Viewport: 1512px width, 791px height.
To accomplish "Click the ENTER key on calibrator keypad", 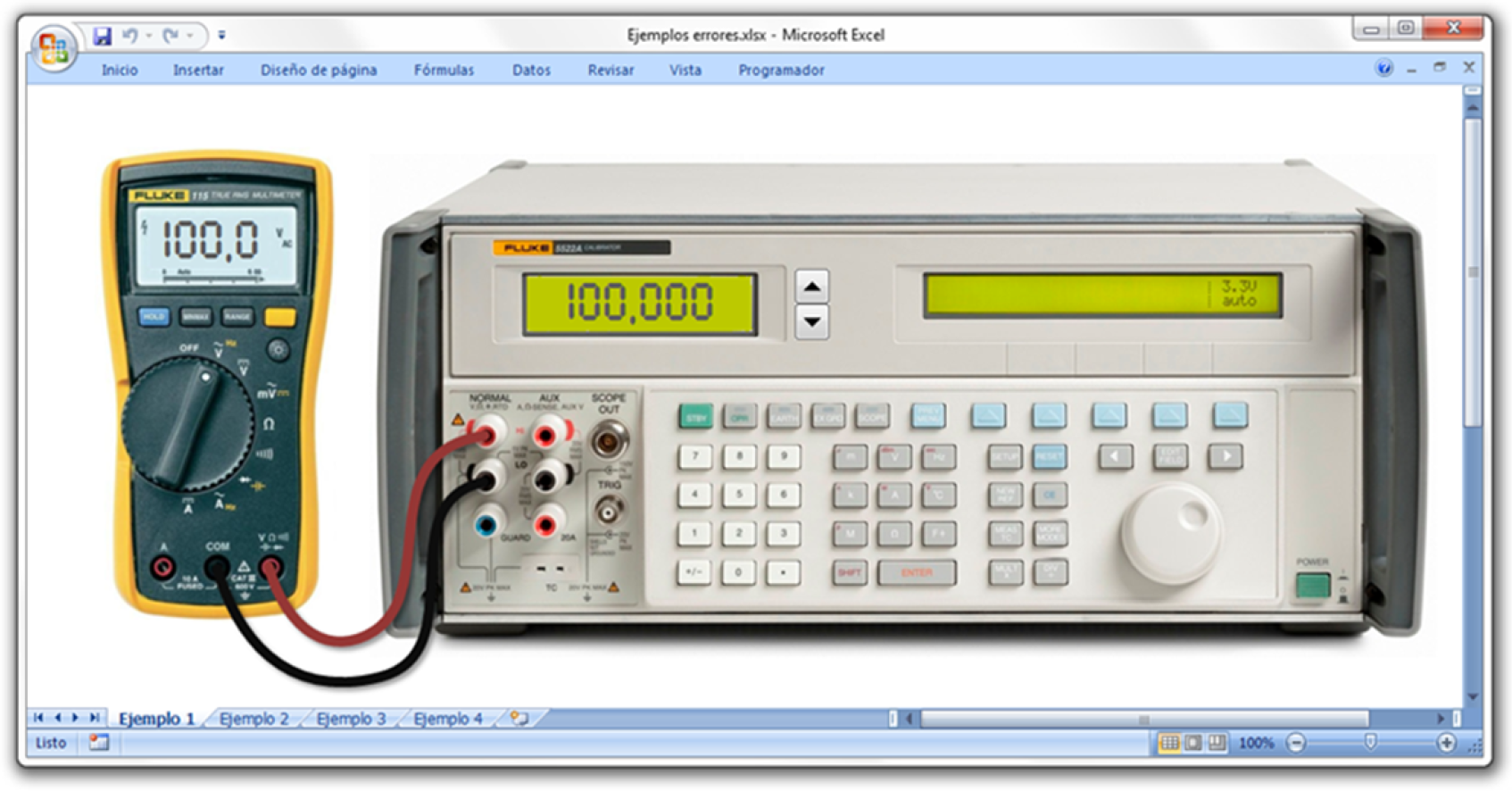I will (917, 572).
